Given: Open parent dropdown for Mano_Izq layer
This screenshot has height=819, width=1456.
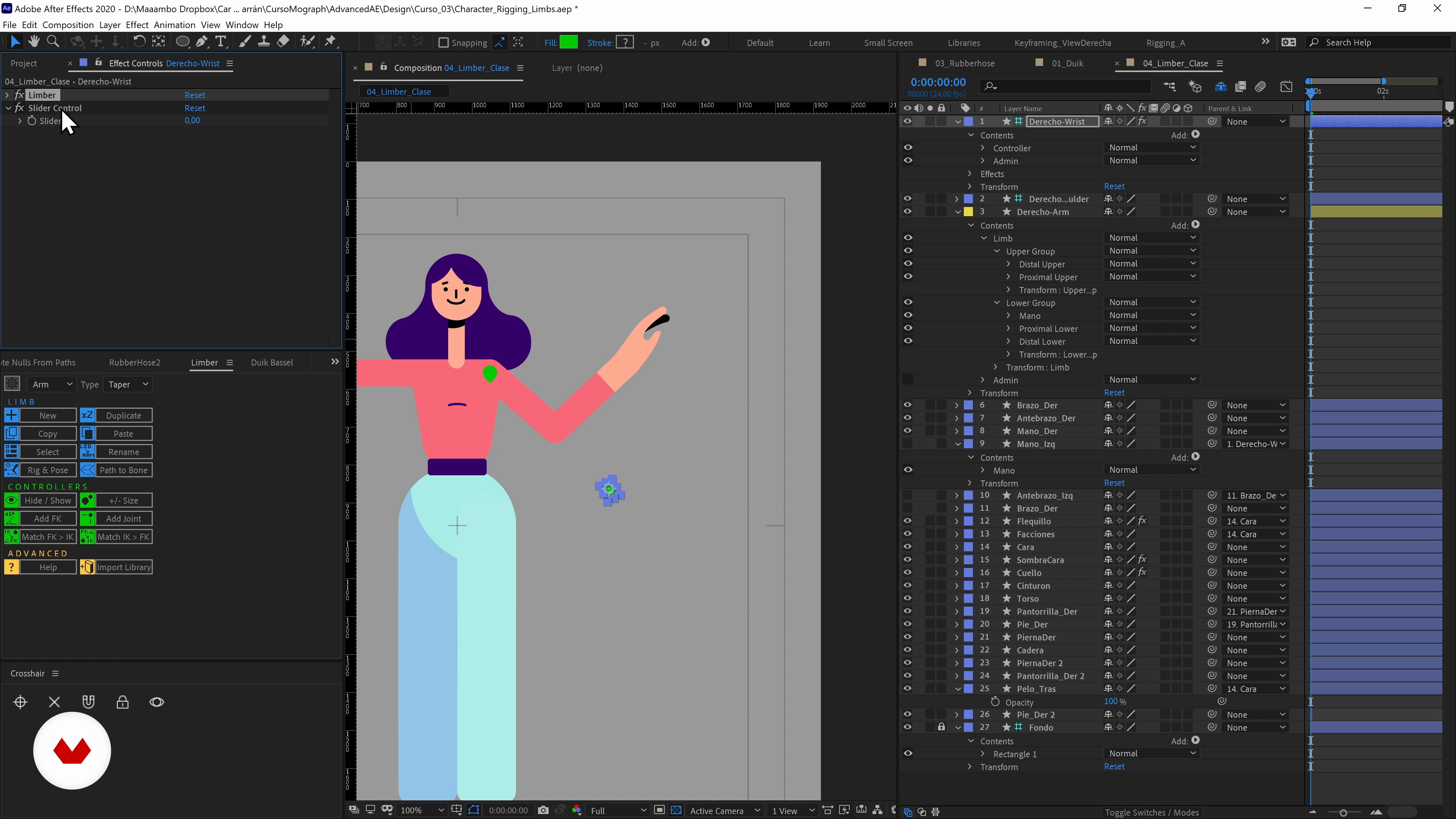Looking at the screenshot, I should [x=1256, y=444].
